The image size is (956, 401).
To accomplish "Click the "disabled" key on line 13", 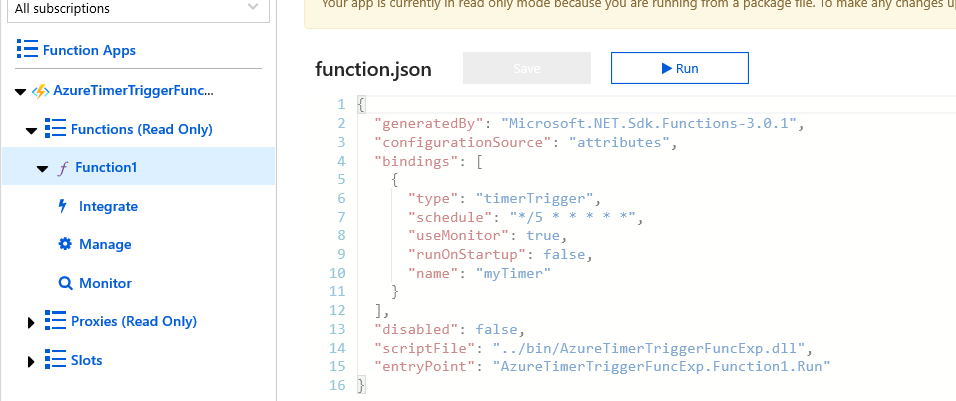I will [416, 330].
